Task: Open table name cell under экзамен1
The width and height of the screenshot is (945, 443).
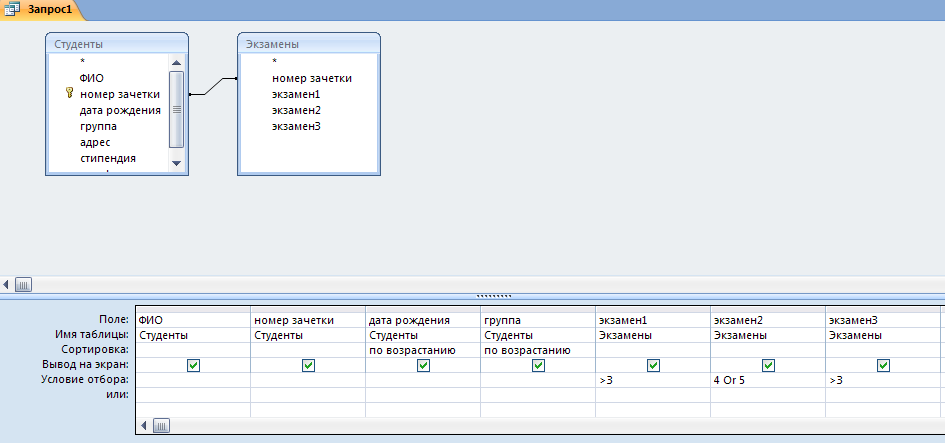Action: click(653, 335)
